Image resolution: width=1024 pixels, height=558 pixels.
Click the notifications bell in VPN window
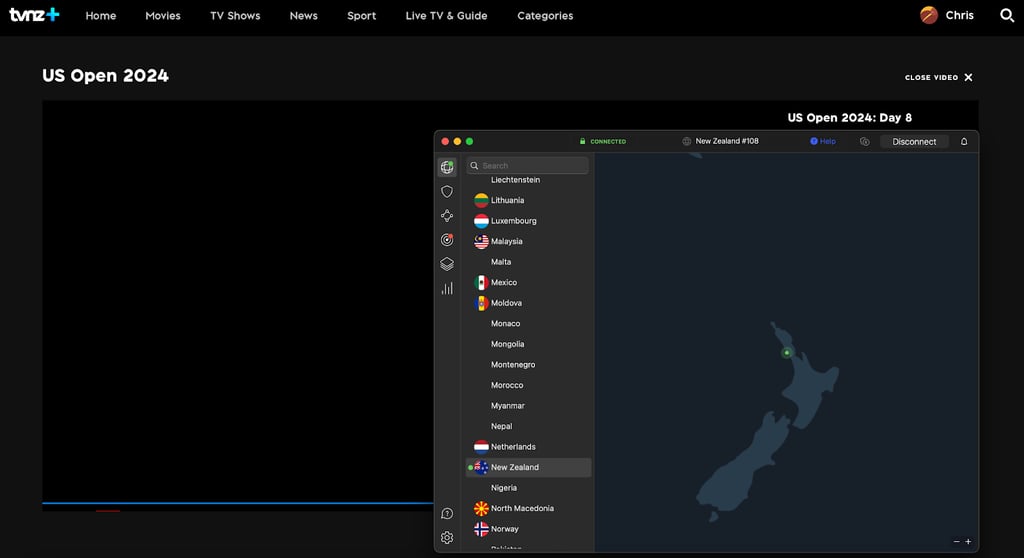tap(964, 141)
